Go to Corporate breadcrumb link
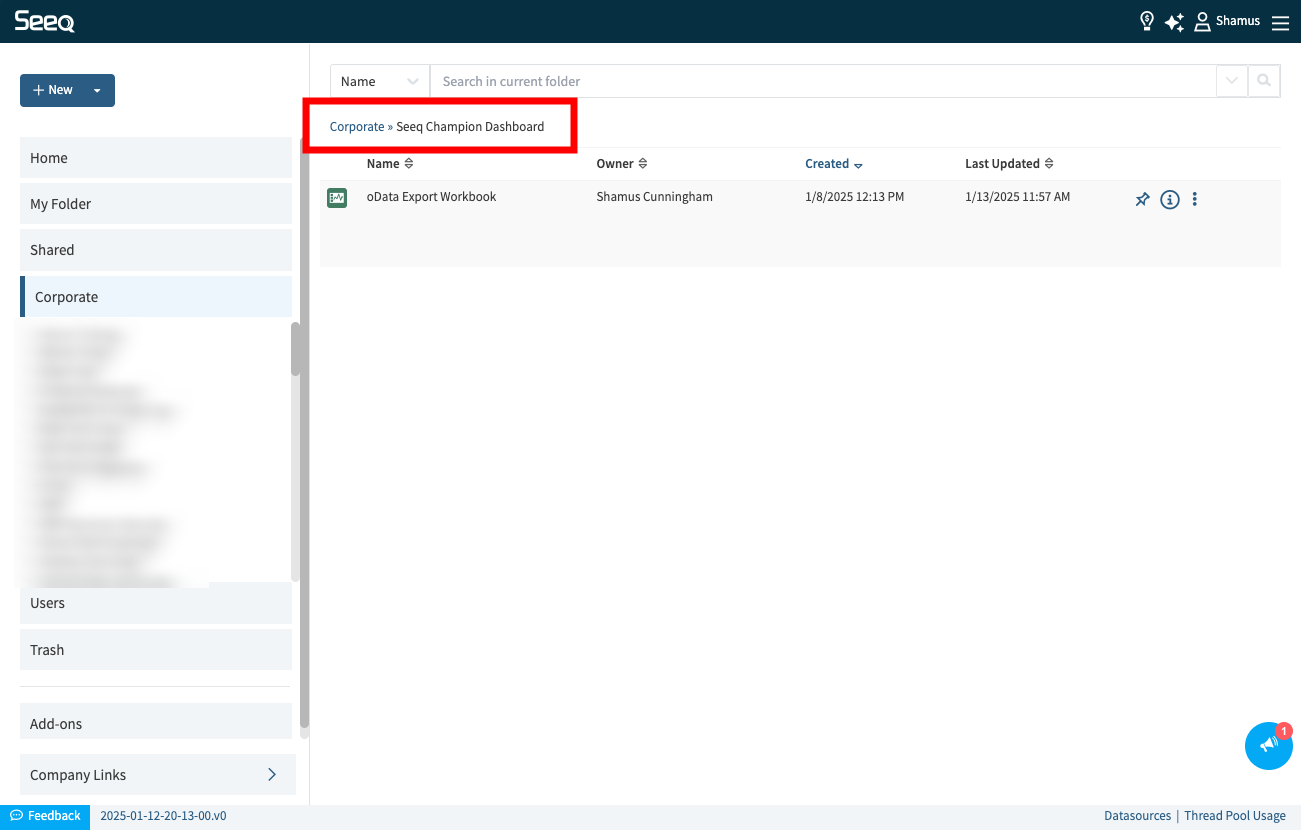Image resolution: width=1301 pixels, height=830 pixels. tap(357, 127)
